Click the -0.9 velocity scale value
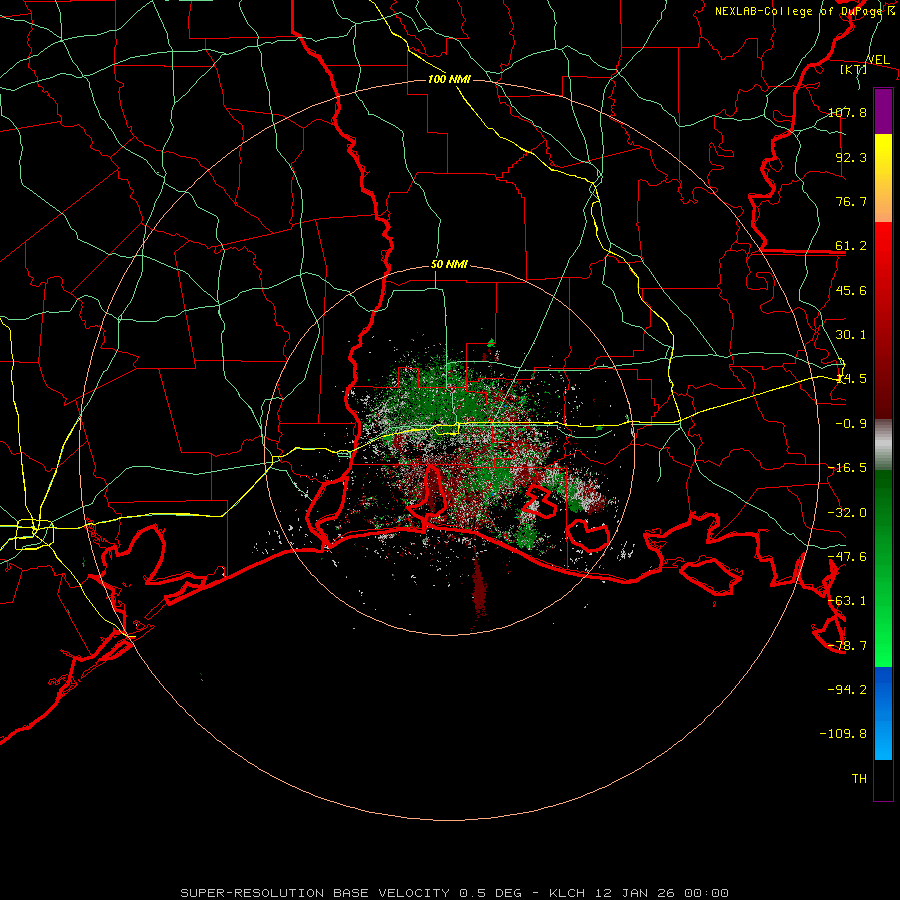 click(851, 423)
